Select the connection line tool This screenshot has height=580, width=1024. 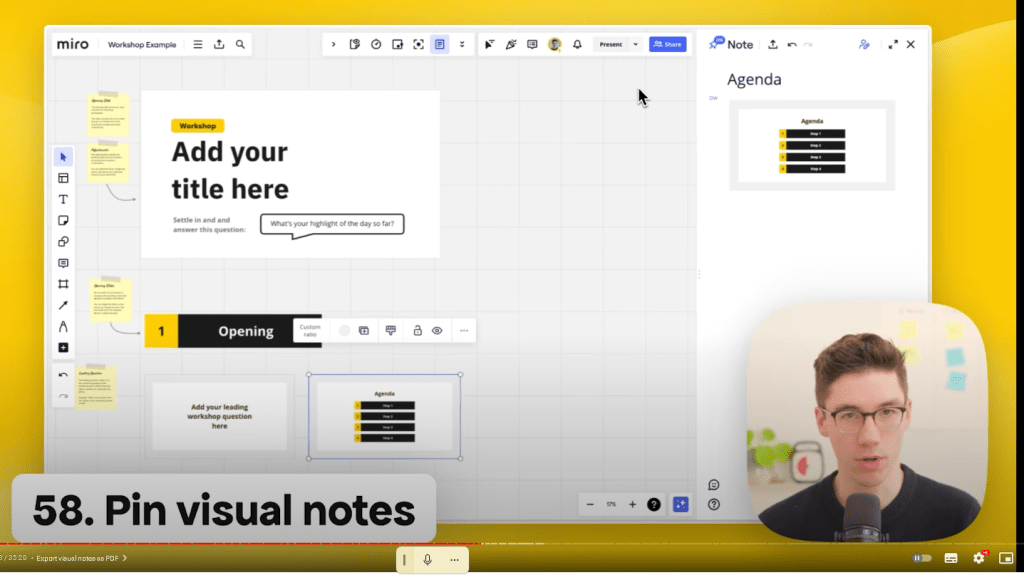click(63, 305)
